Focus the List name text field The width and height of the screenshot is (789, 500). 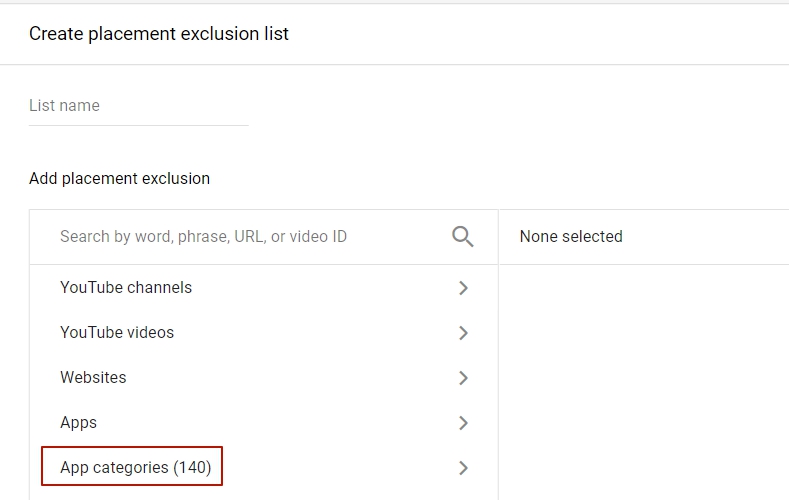click(139, 106)
